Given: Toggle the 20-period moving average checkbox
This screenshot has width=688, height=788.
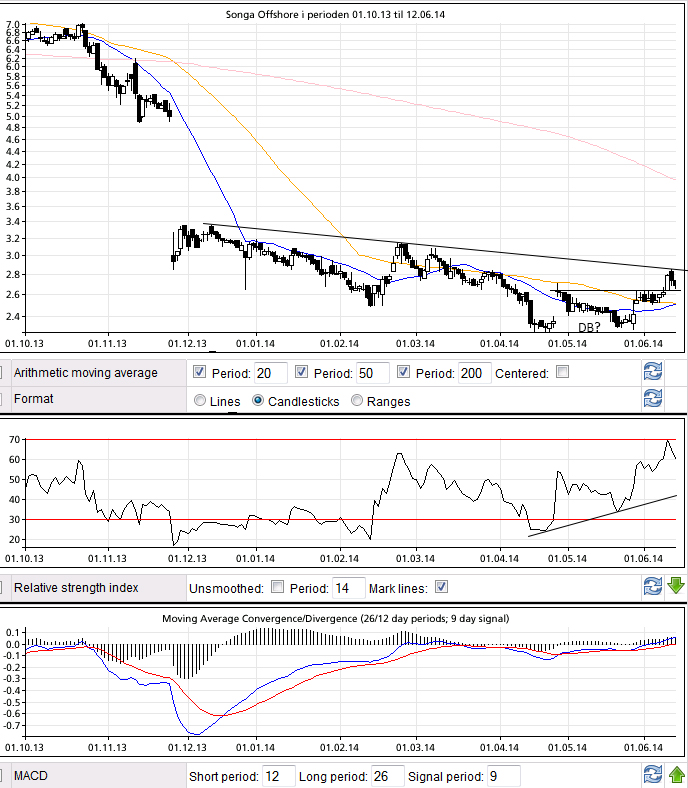Looking at the screenshot, I should tap(198, 373).
